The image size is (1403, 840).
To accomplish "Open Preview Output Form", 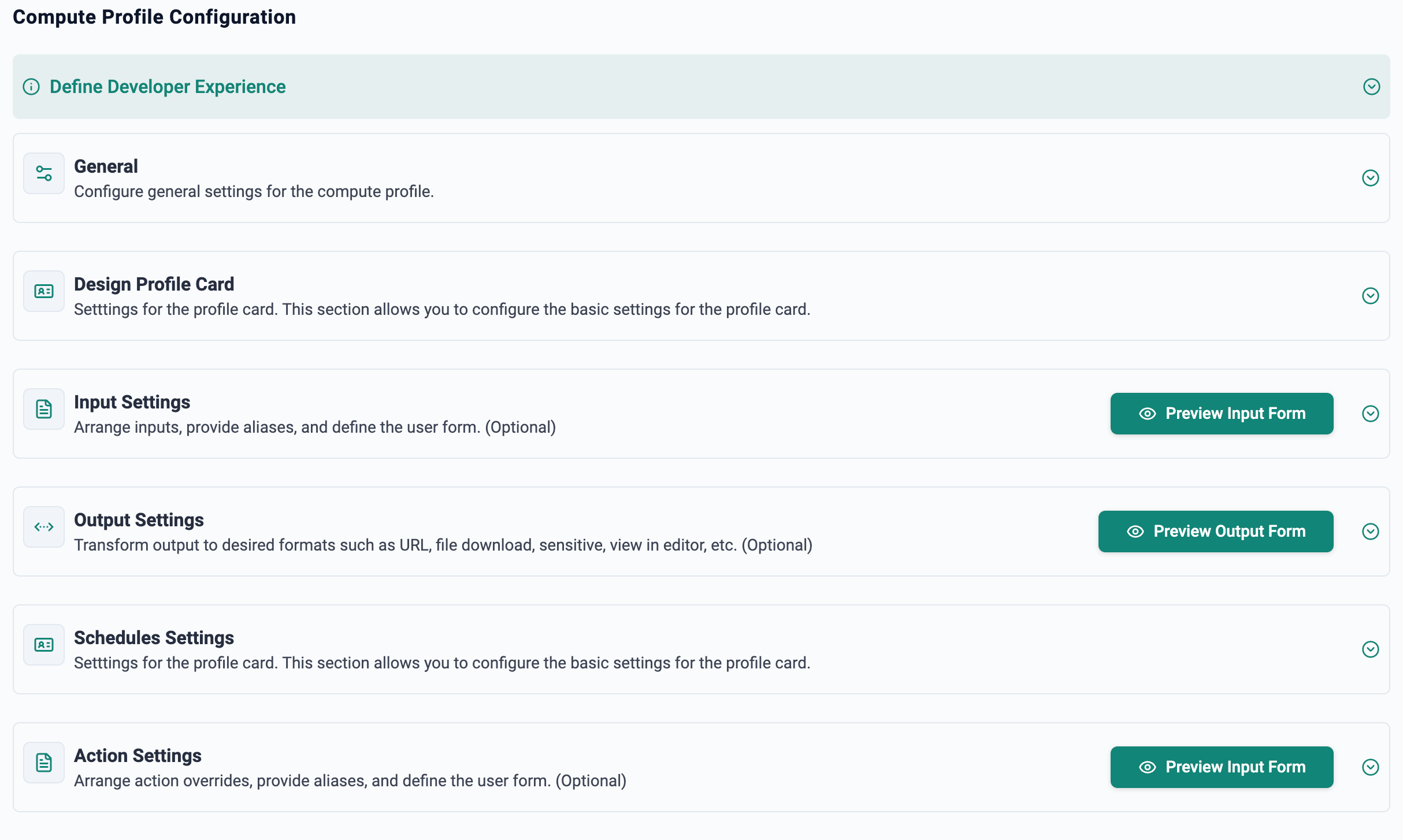I will (1216, 531).
